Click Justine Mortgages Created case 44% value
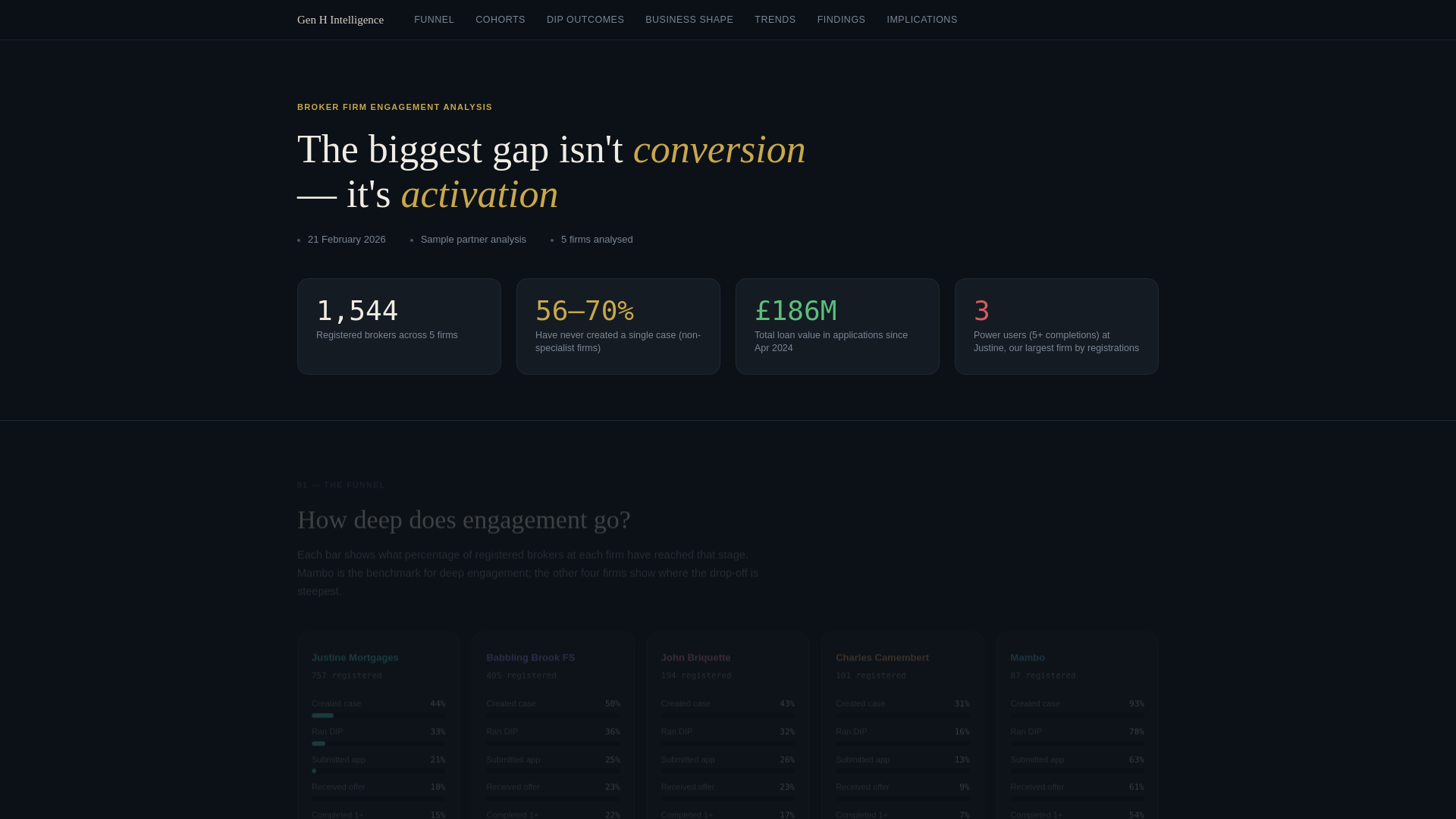 coord(438,704)
